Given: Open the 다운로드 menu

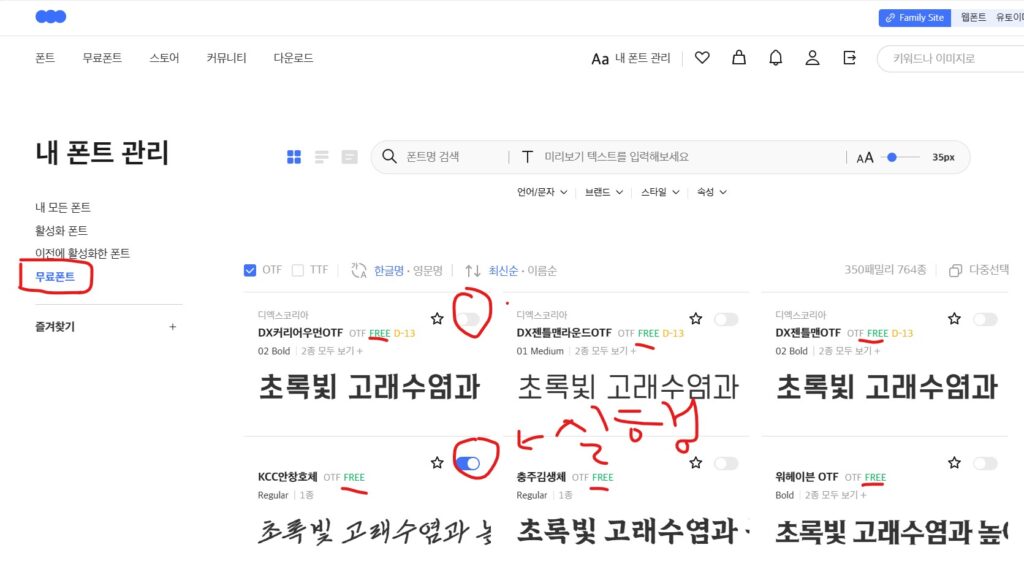Looking at the screenshot, I should pos(293,58).
